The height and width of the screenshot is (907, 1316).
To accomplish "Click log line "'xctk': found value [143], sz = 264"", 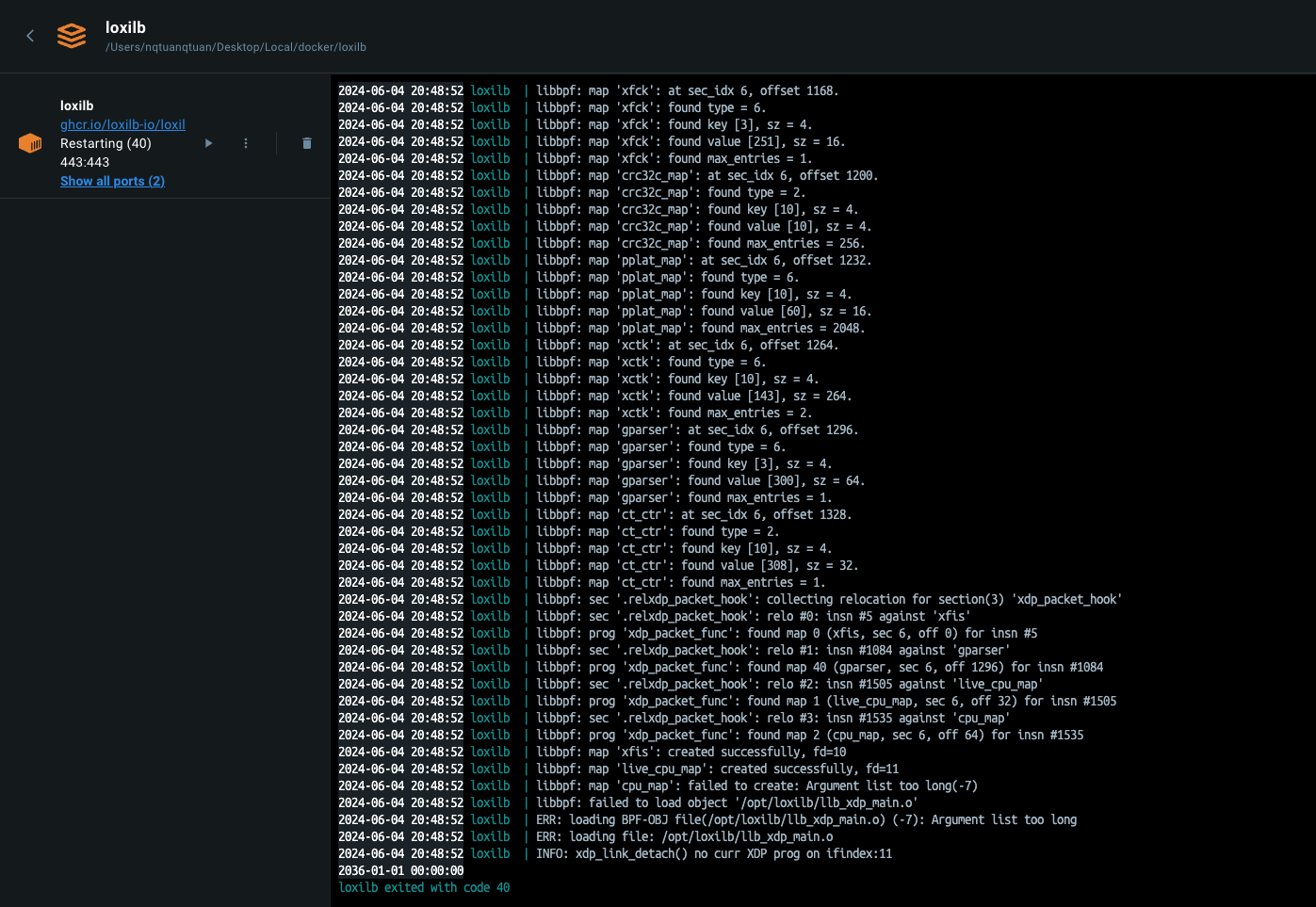I will coord(595,396).
